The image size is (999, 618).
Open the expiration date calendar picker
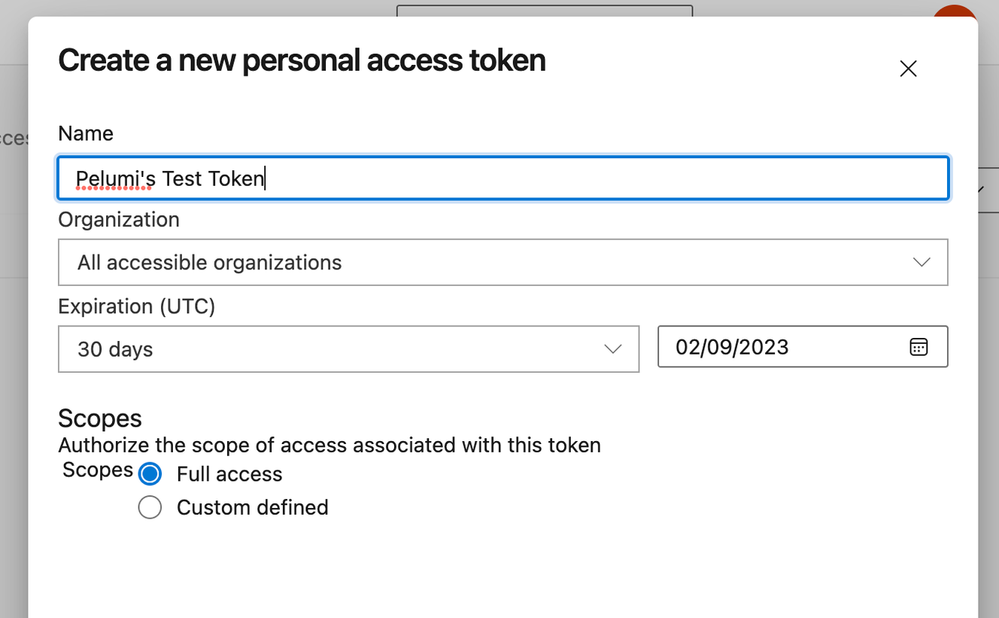pos(918,347)
